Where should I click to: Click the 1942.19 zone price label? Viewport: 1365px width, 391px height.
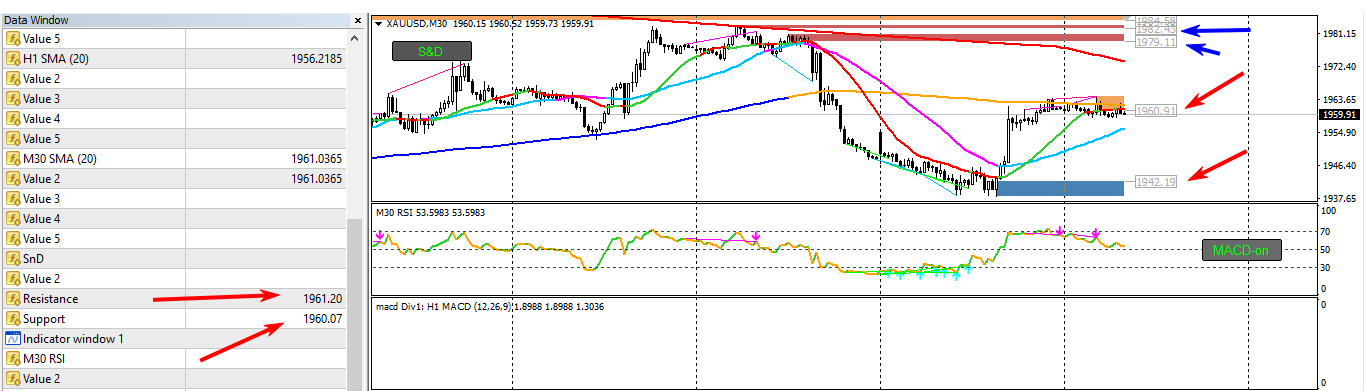click(x=1155, y=181)
